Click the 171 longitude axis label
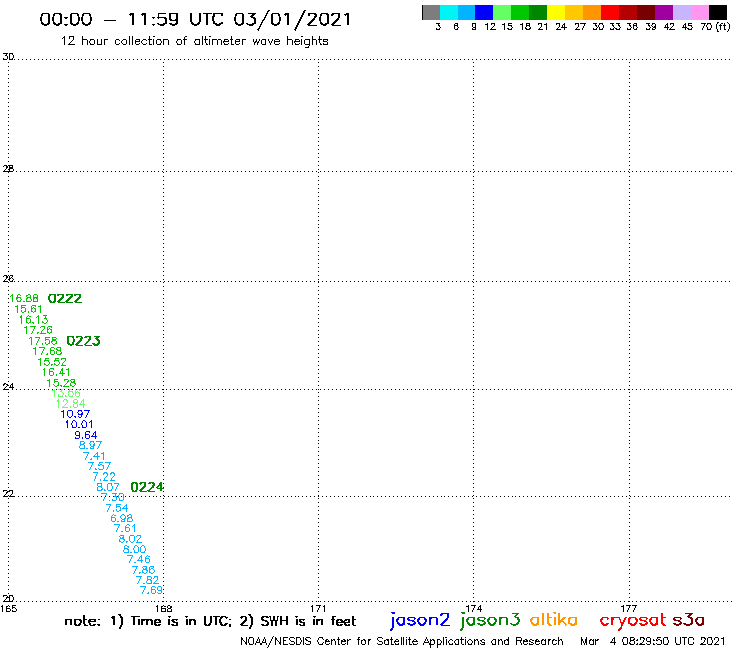Screen dimensions: 740x650 point(319,609)
